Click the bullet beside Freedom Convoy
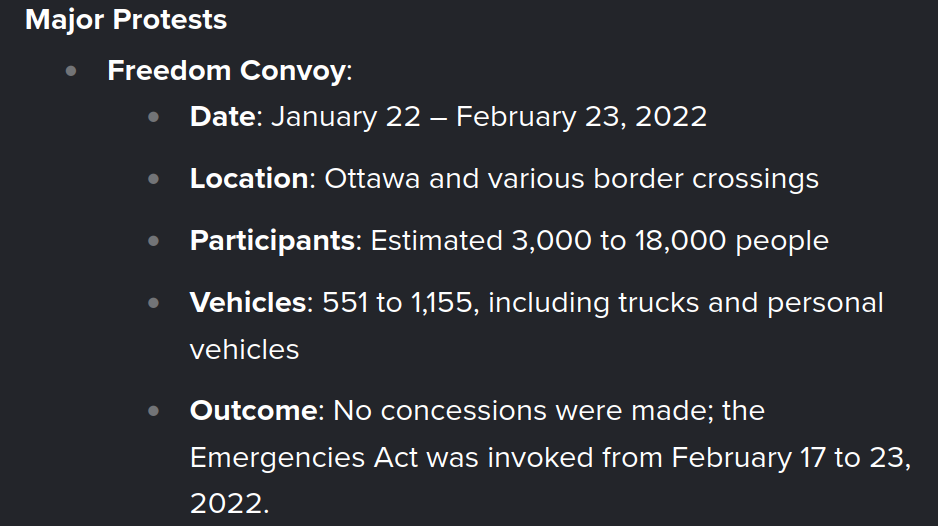Viewport: 938px width, 526px height. coord(71,72)
